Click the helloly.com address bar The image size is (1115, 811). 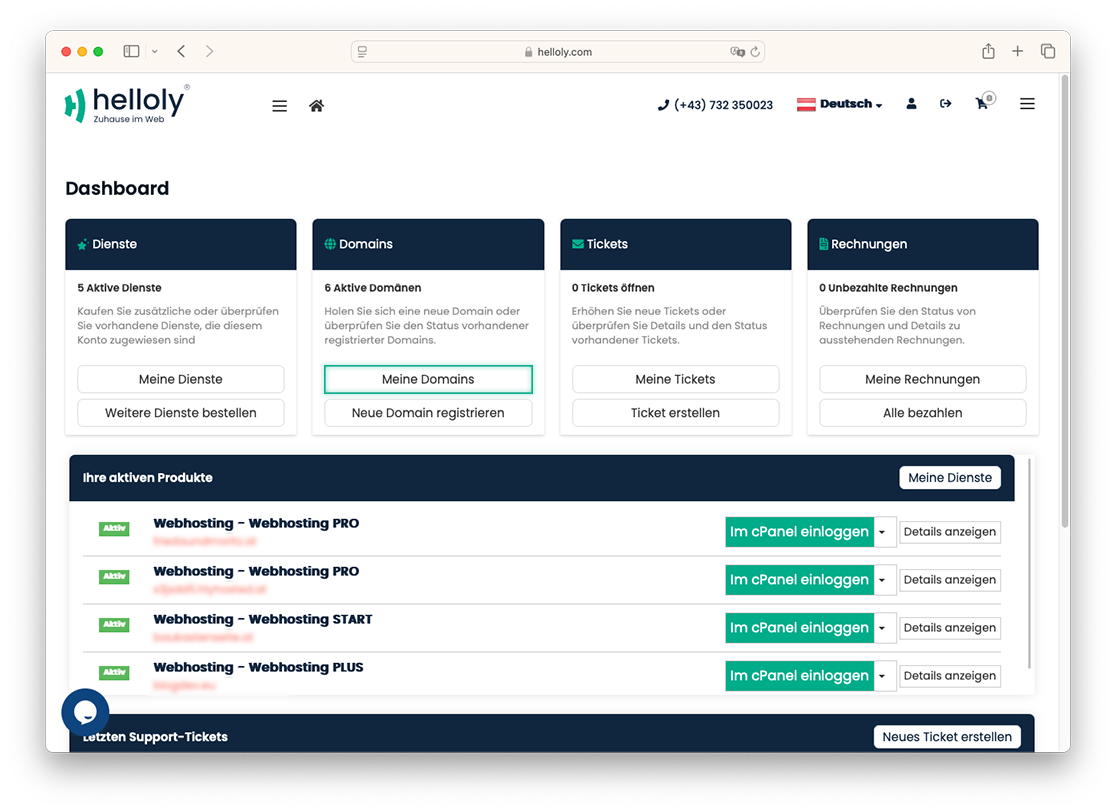558,51
